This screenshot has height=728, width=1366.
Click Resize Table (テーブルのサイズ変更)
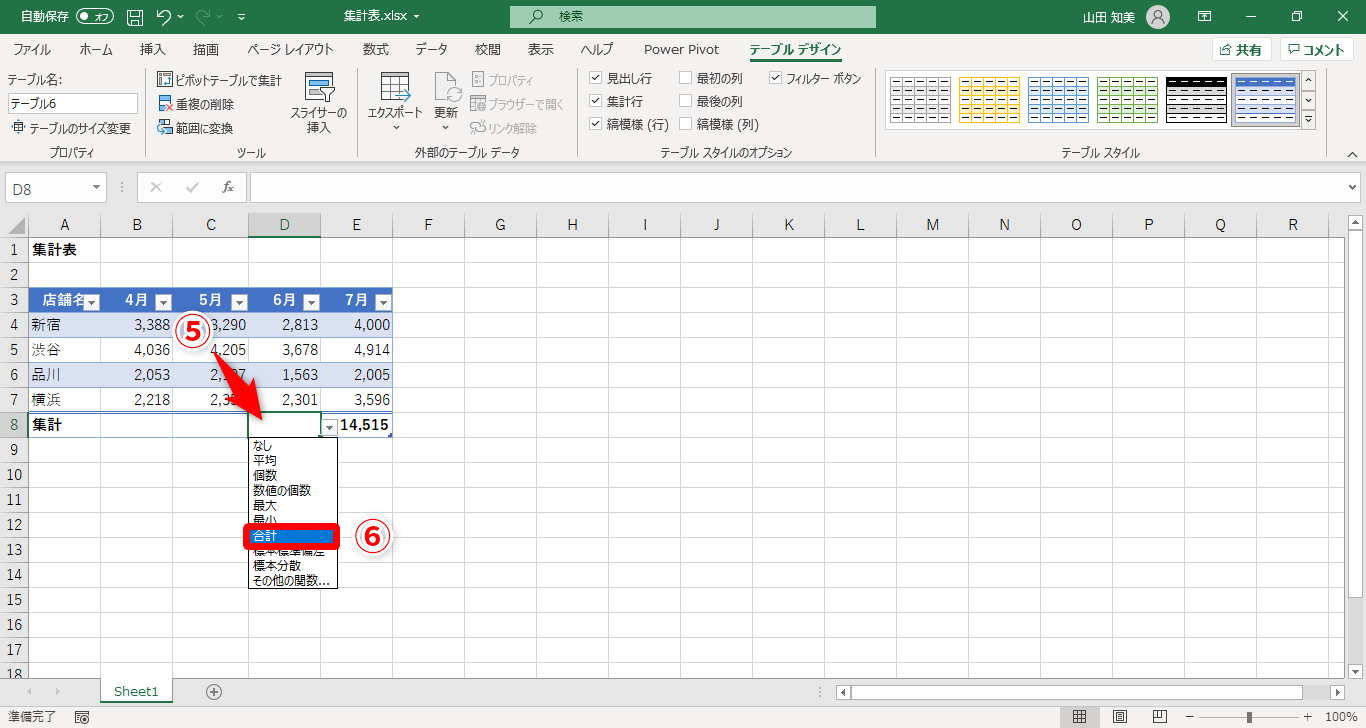pyautogui.click(x=70, y=128)
